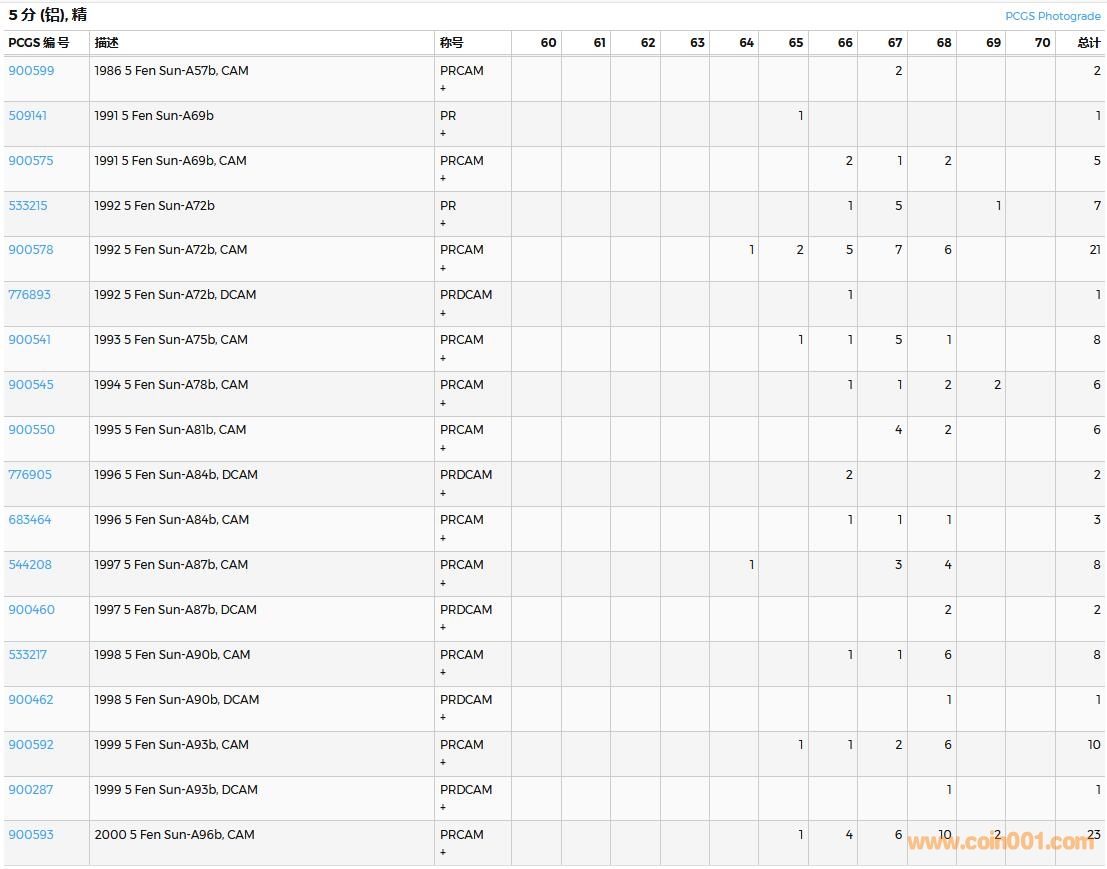Open PCGS number 533215 link

point(28,206)
